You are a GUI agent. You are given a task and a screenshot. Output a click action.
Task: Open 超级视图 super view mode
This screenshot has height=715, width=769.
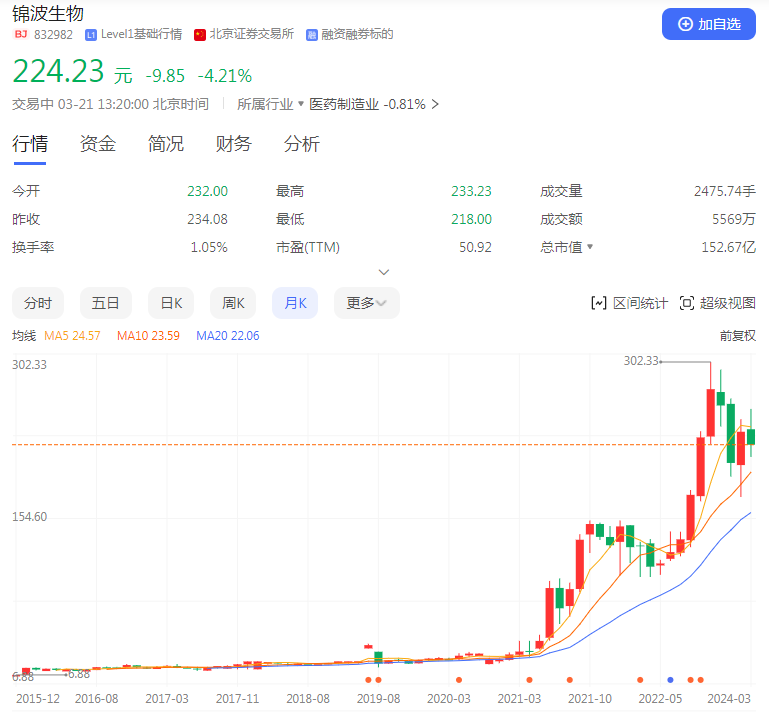click(x=717, y=303)
